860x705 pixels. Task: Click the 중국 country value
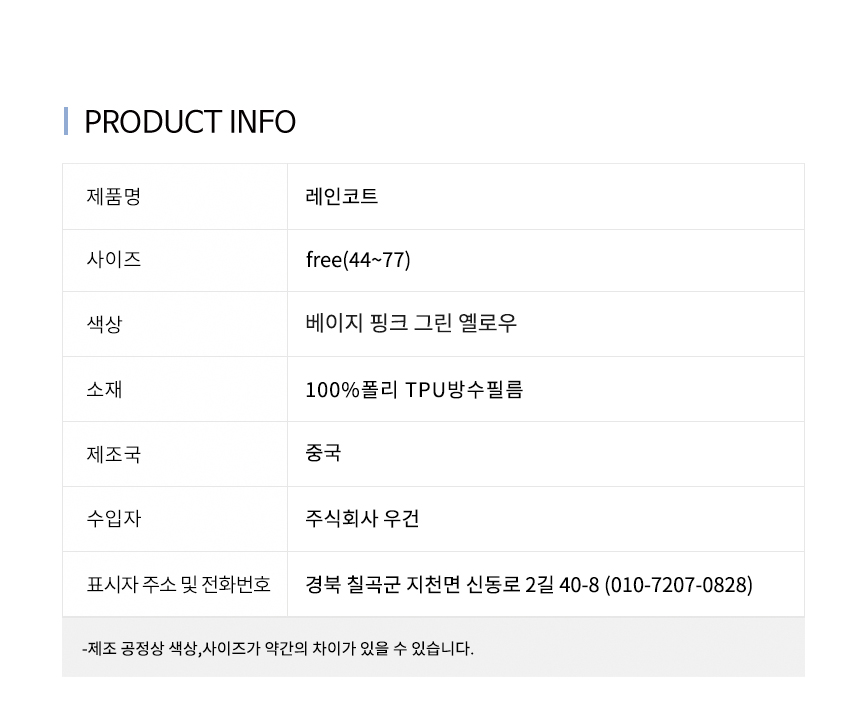click(323, 453)
